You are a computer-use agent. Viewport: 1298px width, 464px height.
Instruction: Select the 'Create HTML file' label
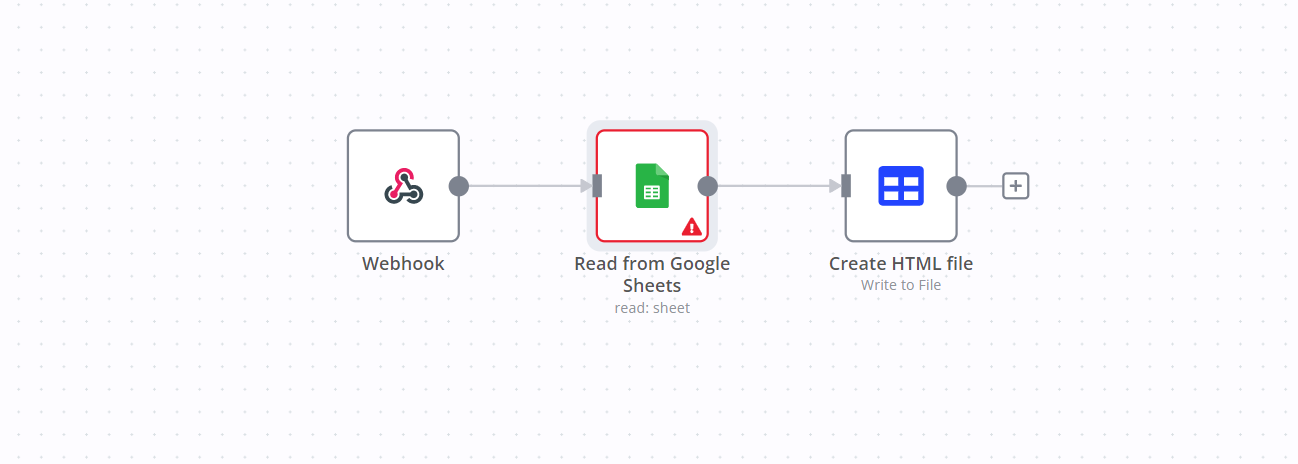pos(901,264)
